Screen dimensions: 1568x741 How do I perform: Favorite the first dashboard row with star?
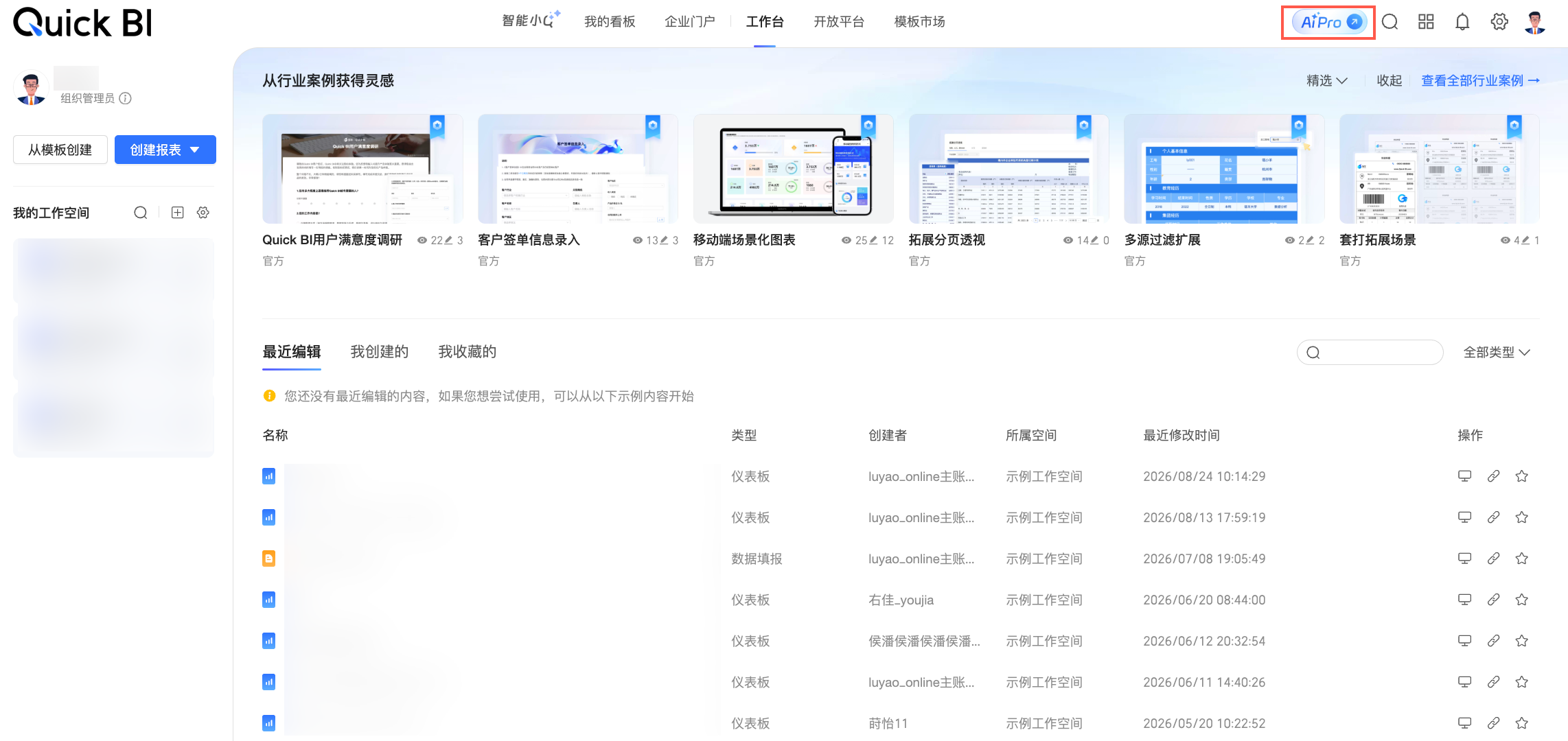pos(1522,476)
